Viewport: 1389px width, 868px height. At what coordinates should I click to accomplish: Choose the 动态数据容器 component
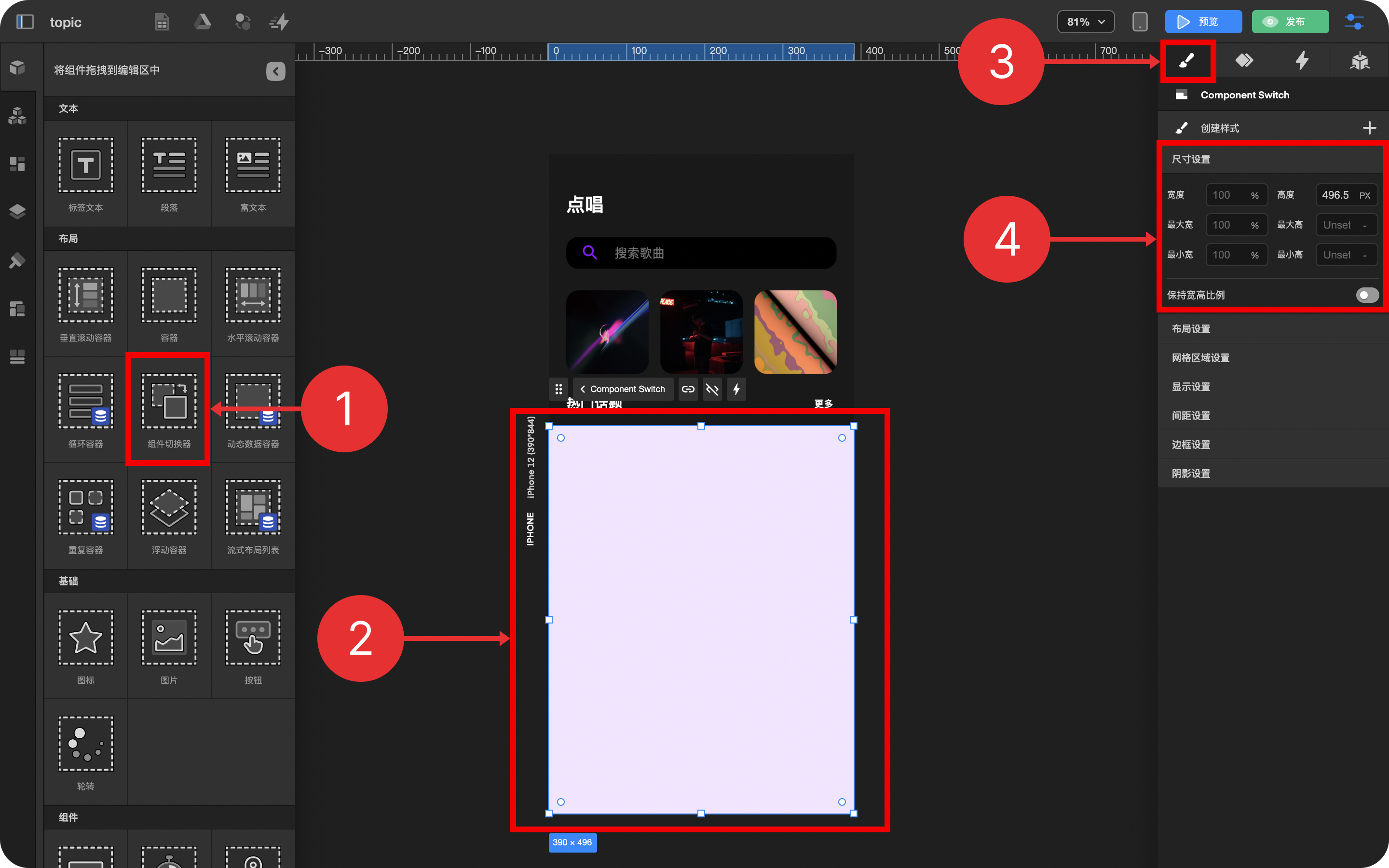253,410
